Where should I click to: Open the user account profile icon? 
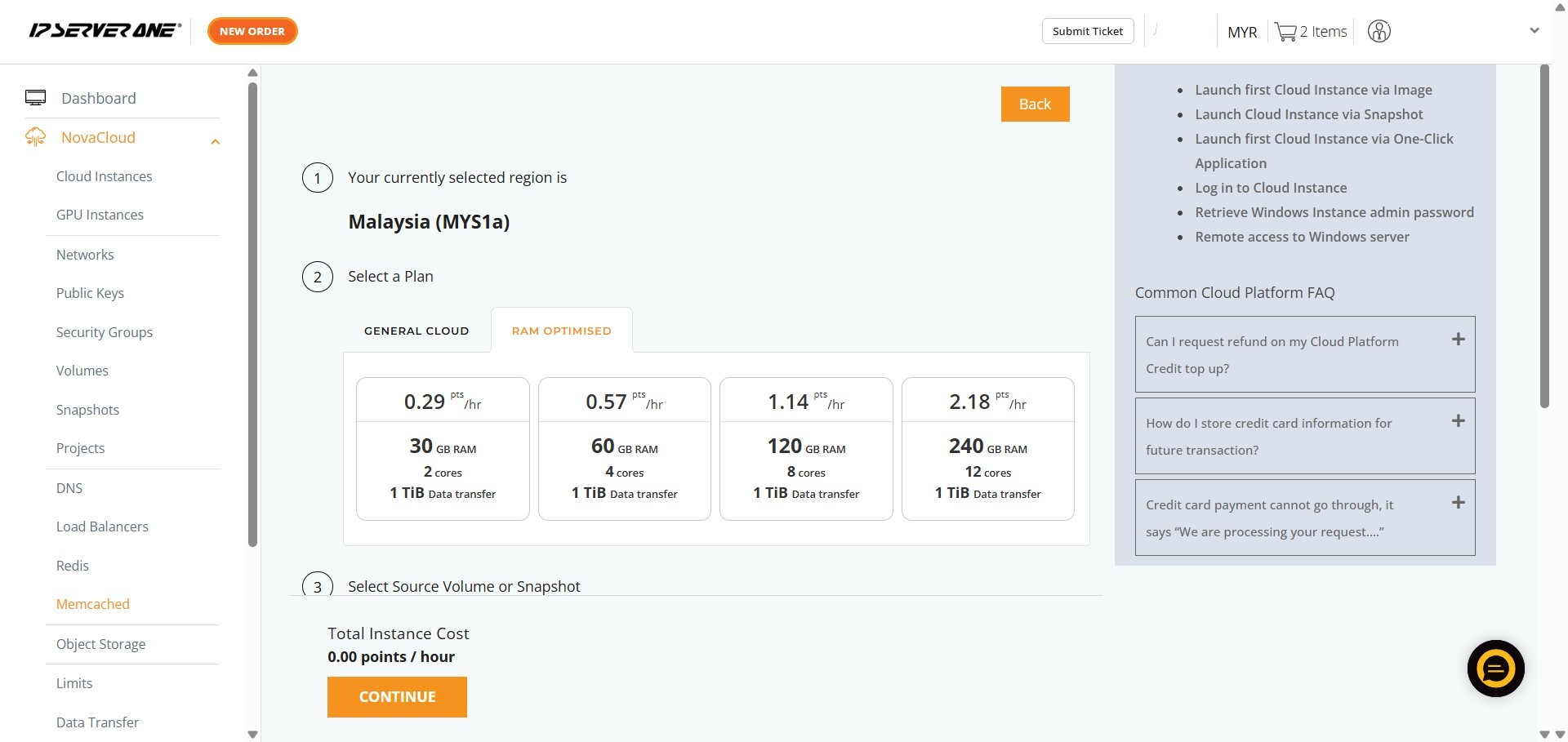[1379, 32]
